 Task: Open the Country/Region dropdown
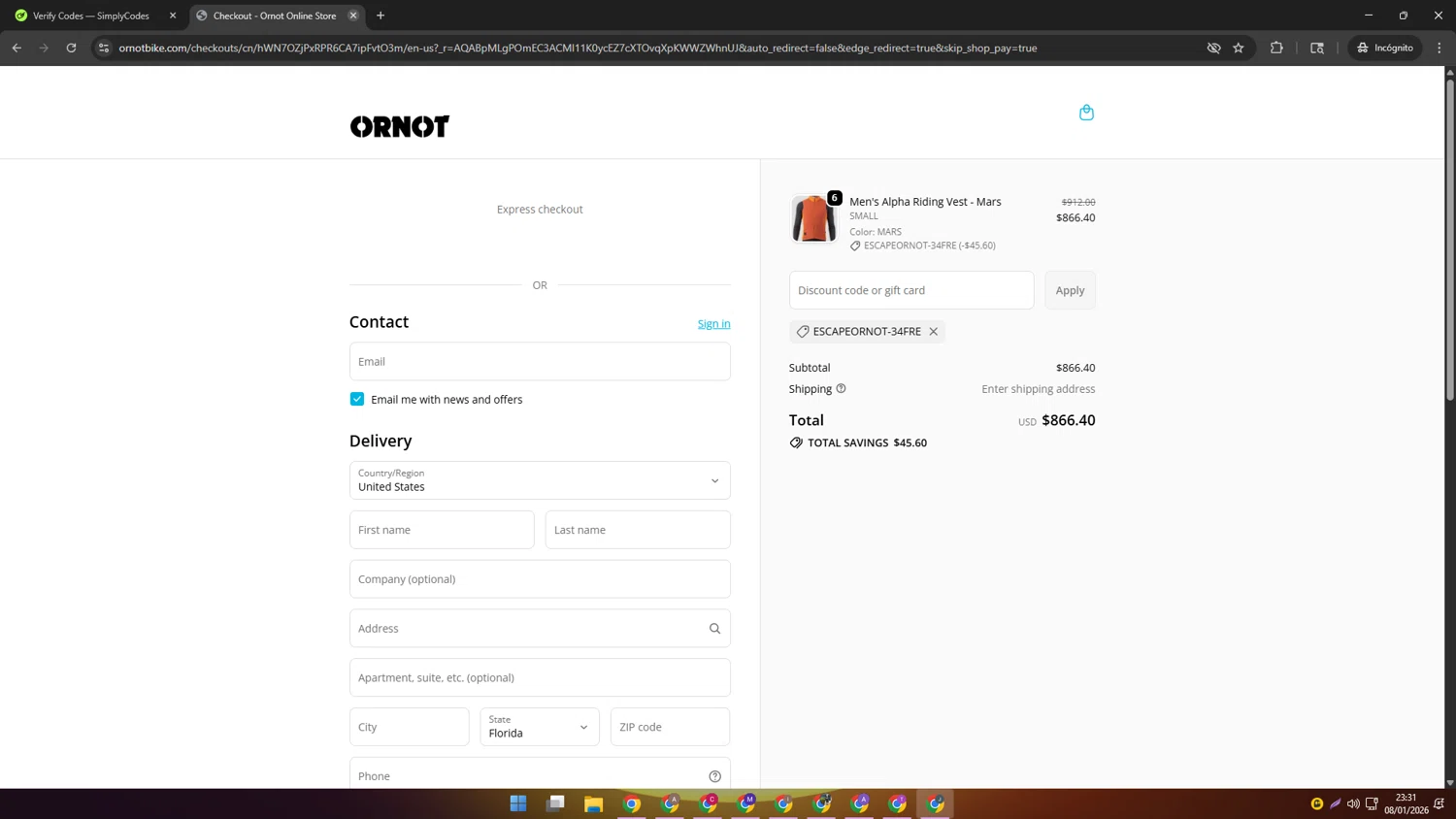pos(540,480)
